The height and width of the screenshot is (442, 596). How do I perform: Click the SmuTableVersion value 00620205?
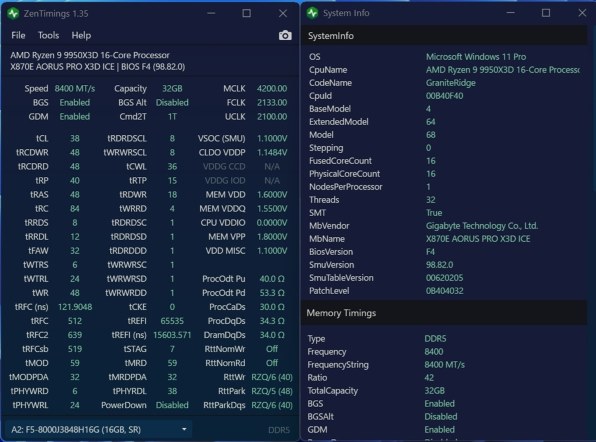tap(444, 278)
